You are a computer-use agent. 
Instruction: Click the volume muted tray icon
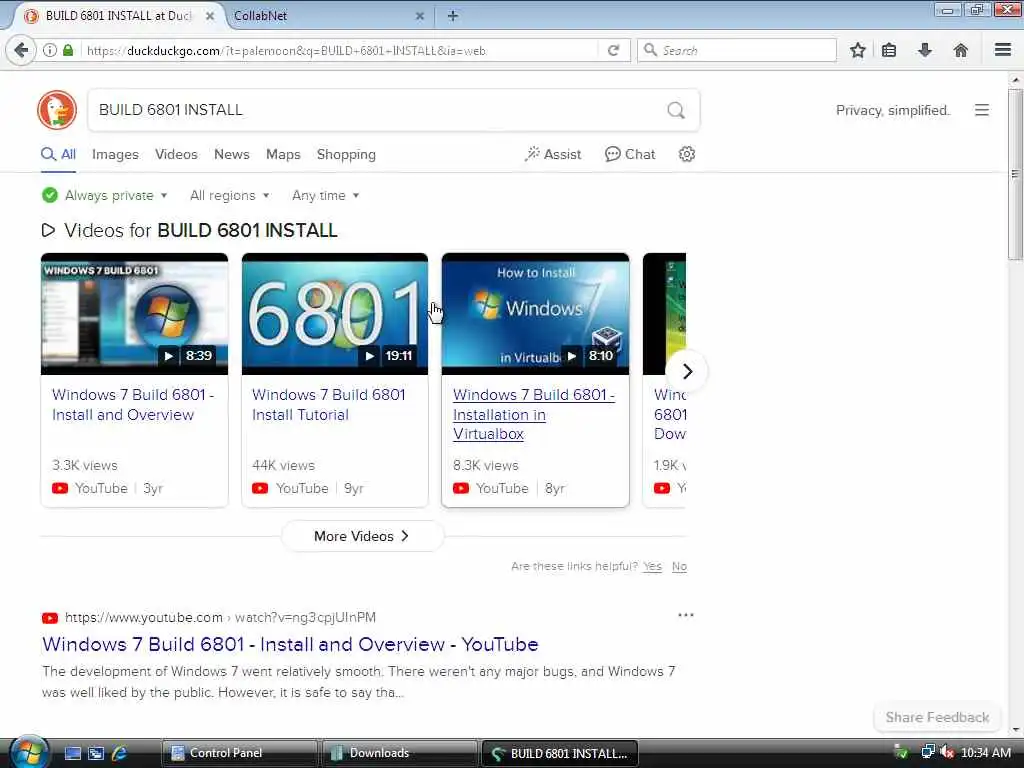click(947, 753)
